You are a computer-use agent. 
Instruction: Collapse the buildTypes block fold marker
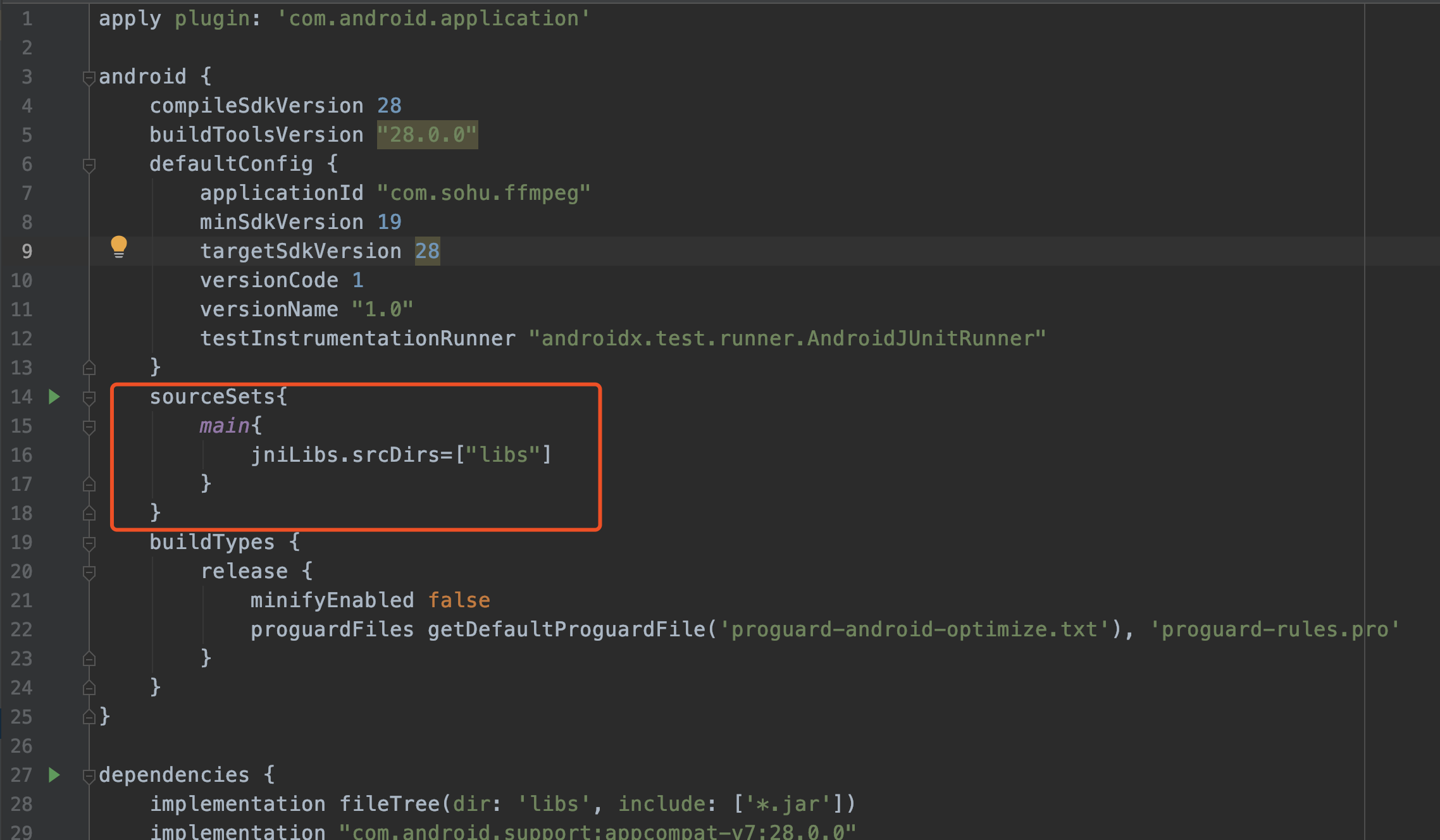tap(89, 542)
